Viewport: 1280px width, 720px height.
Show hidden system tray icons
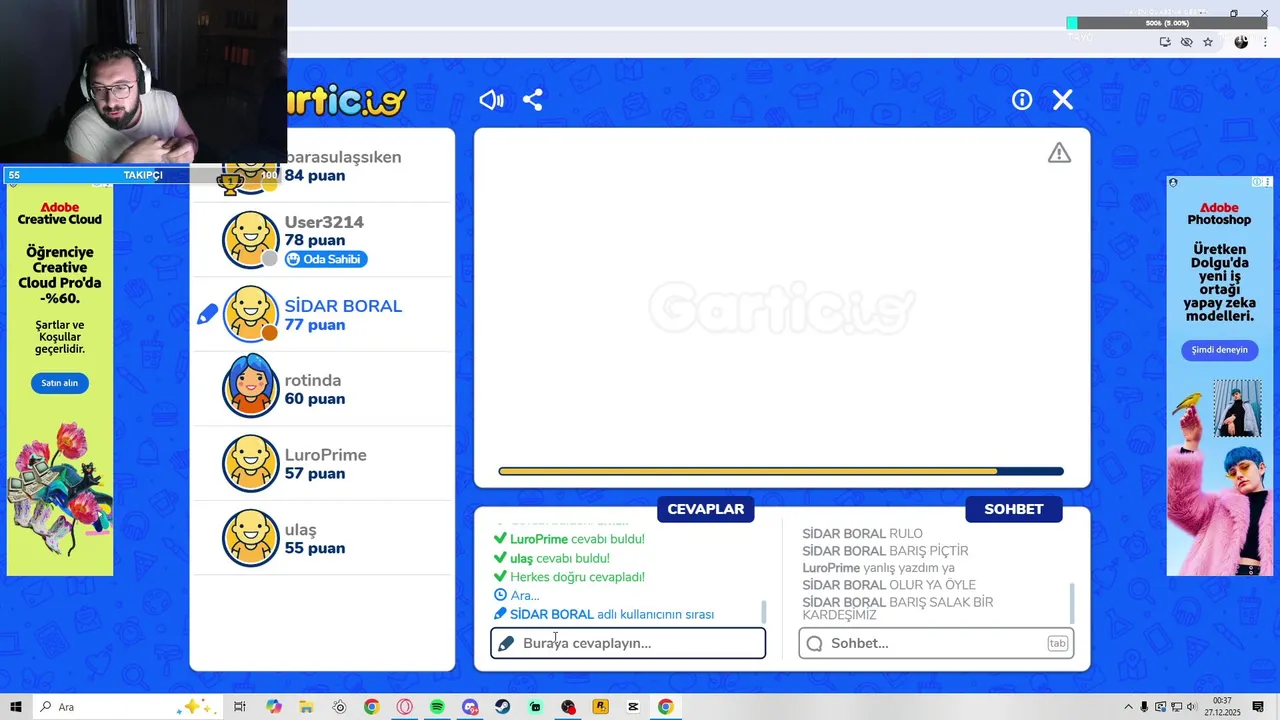coord(1129,707)
